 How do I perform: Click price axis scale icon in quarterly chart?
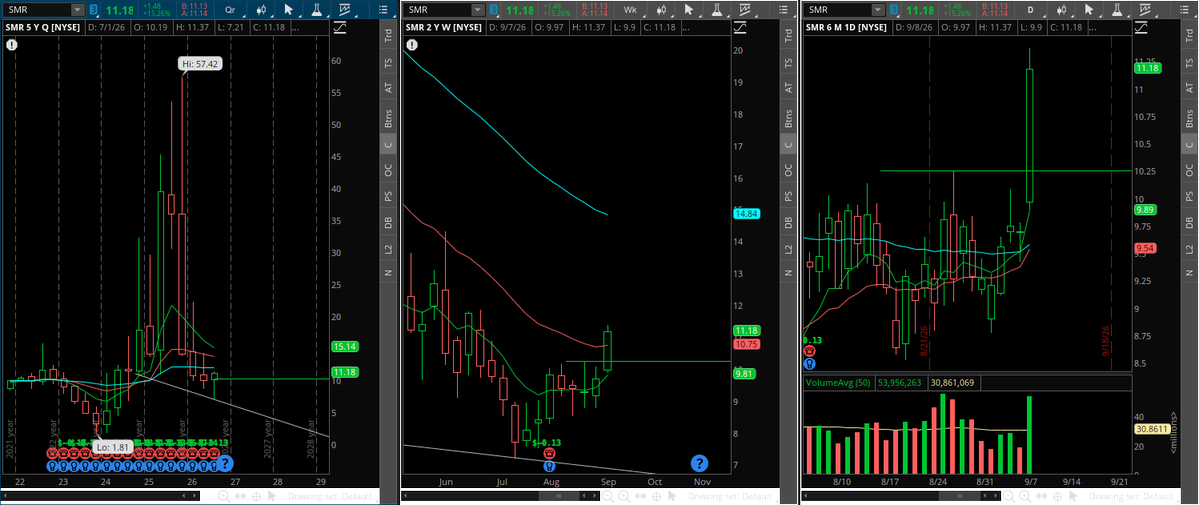pos(341,28)
